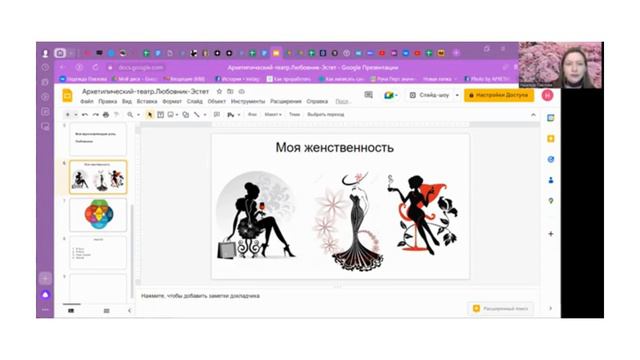Open the new slide layout dropdown arrow

tap(76, 115)
